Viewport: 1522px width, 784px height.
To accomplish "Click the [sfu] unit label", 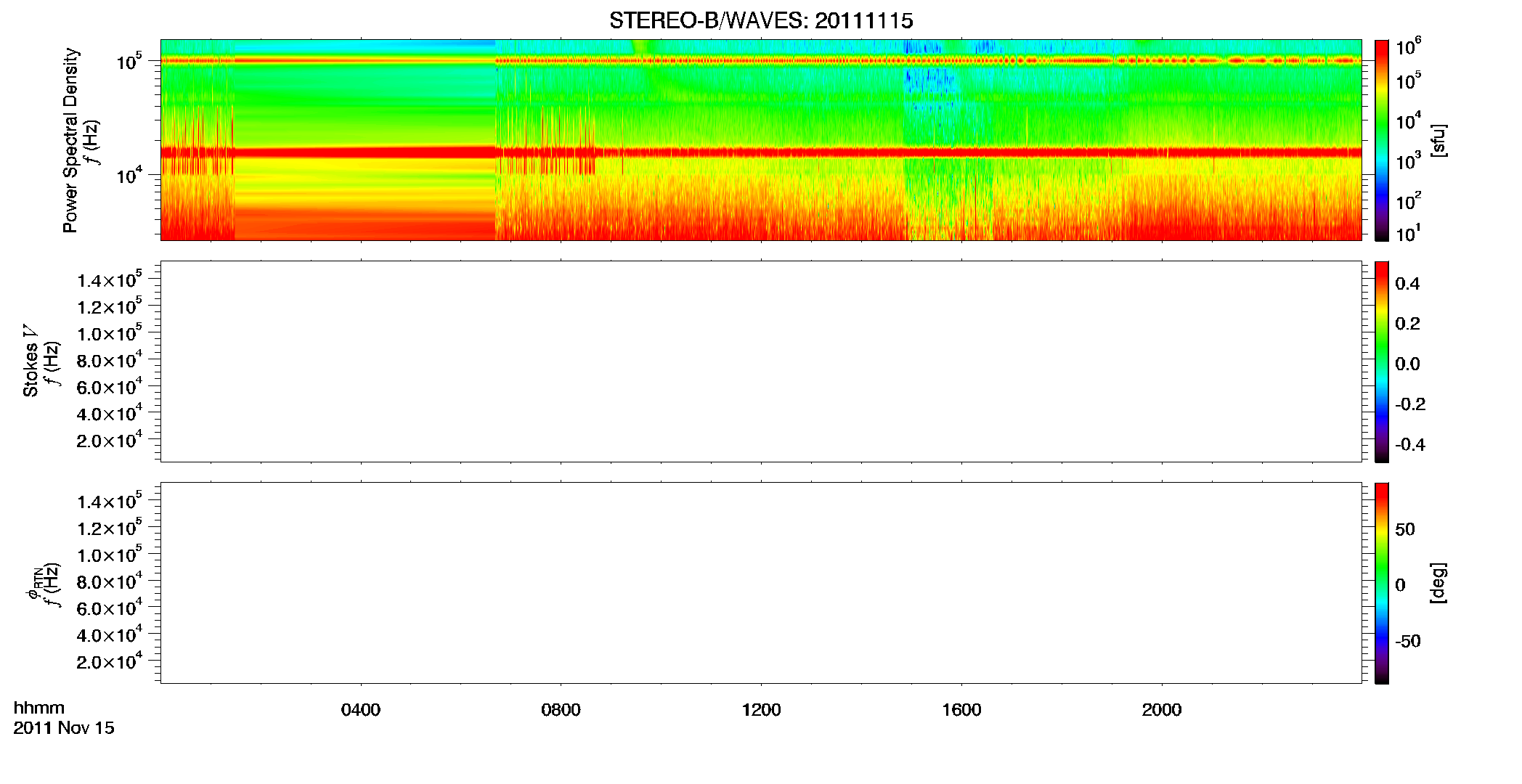I will pos(1438,140).
